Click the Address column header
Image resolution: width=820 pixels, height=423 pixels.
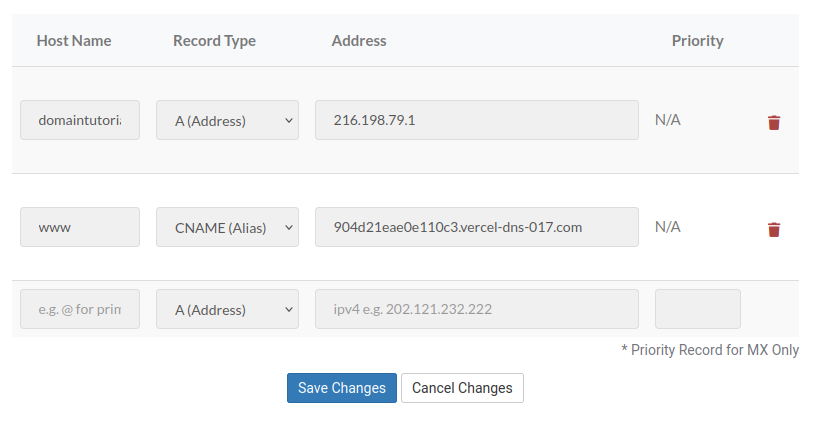click(x=359, y=41)
